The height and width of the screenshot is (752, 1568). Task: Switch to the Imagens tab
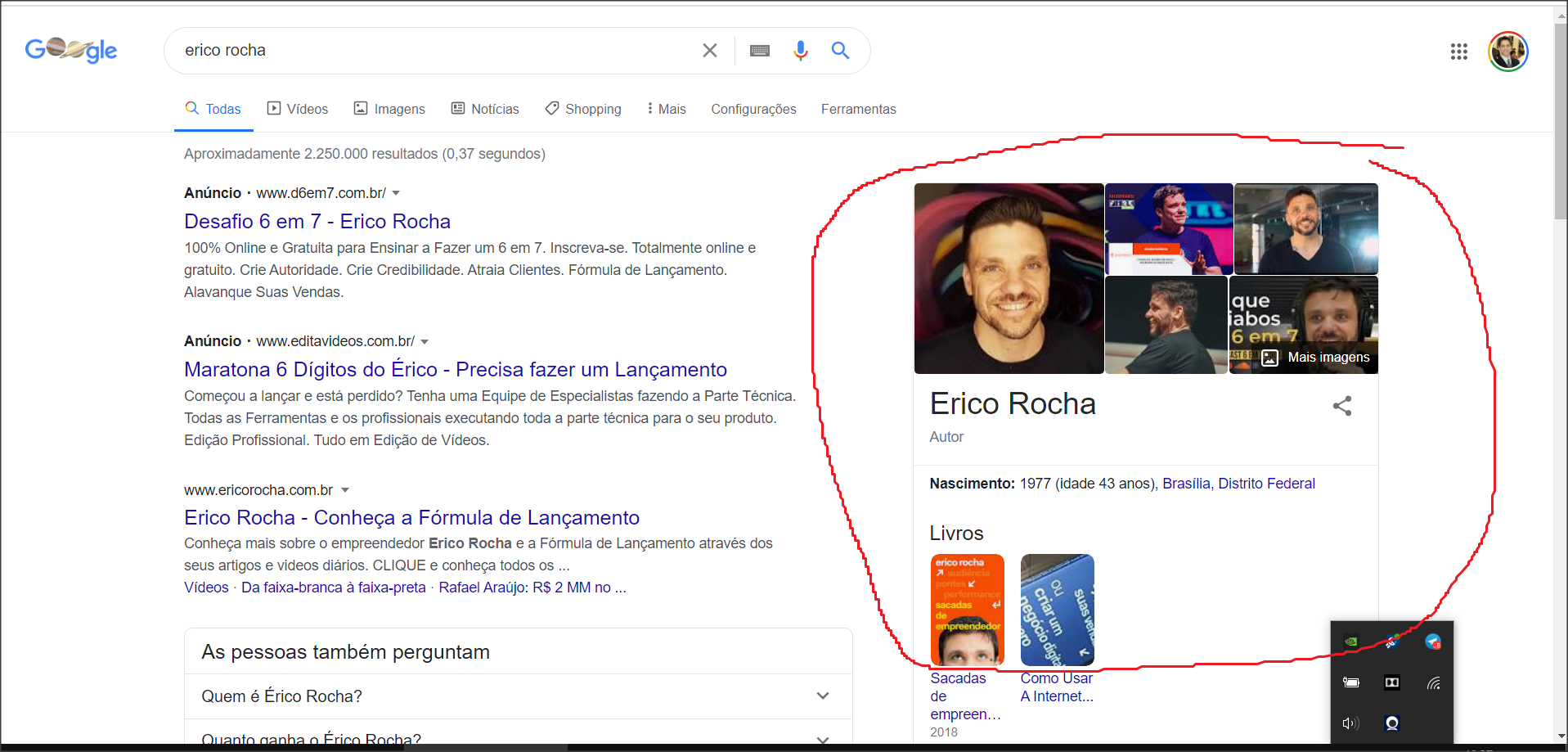[389, 109]
